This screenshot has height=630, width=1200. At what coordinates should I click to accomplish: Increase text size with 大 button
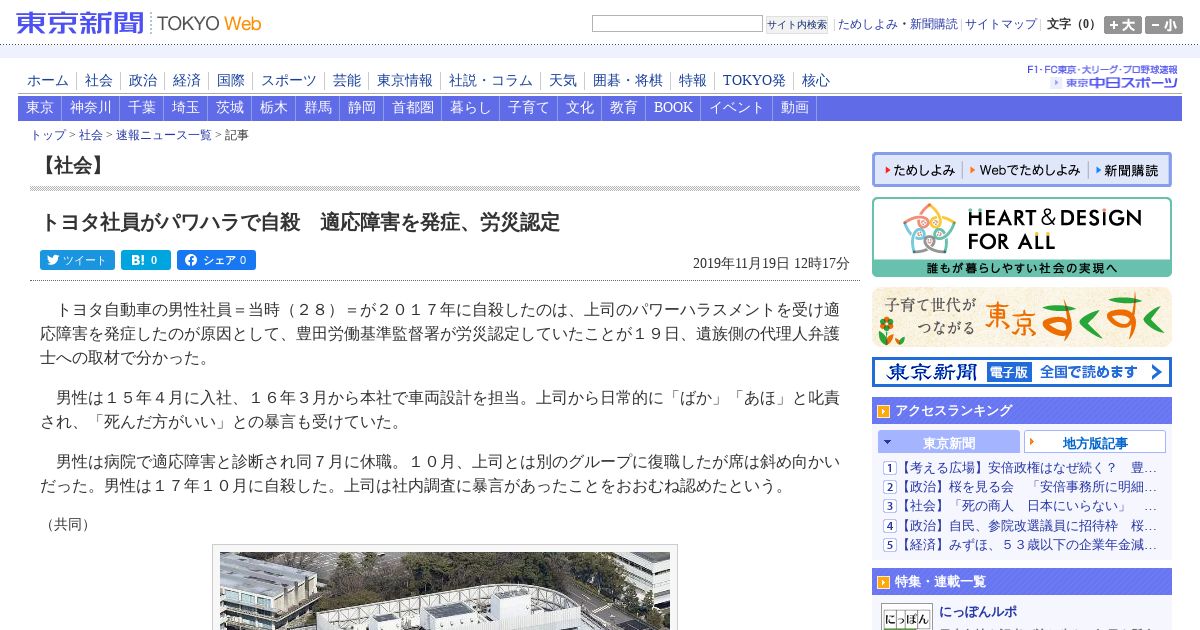(1123, 25)
